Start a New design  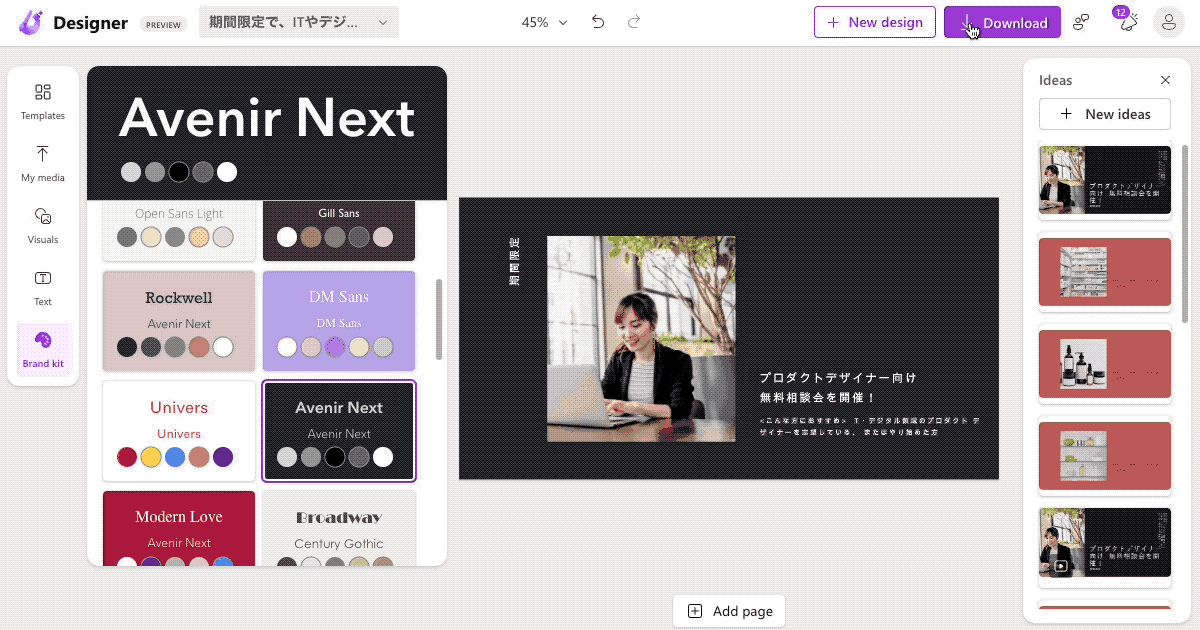[875, 21]
